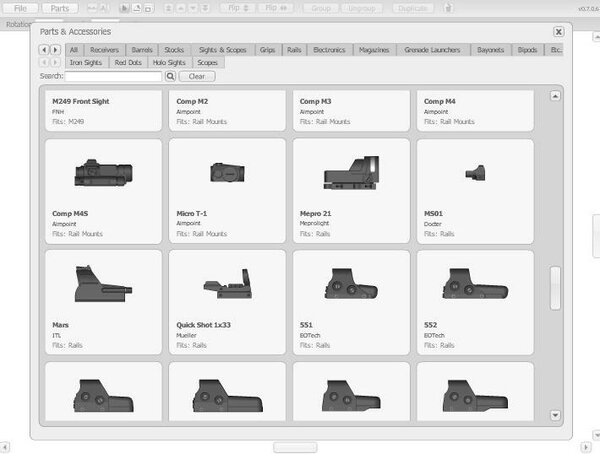Close the Parts & Accessories dialog
This screenshot has width=600, height=454.
click(559, 32)
